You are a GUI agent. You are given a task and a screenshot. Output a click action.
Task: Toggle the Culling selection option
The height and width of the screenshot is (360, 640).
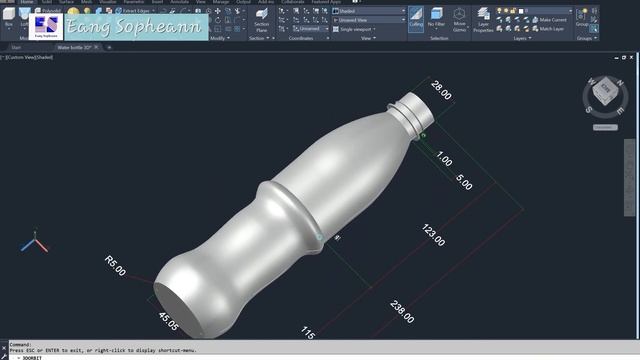[416, 19]
